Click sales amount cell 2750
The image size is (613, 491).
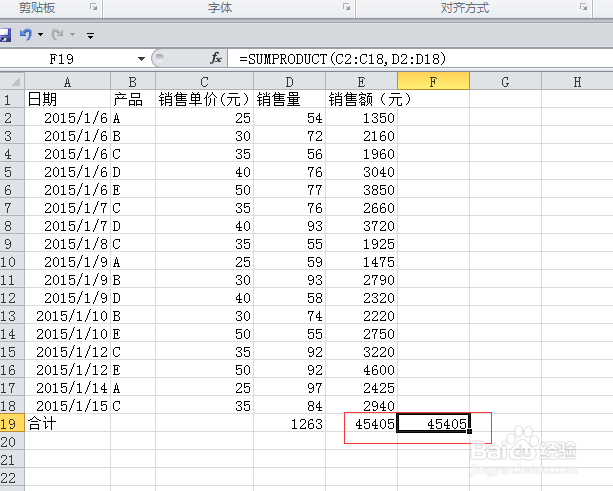[x=362, y=333]
